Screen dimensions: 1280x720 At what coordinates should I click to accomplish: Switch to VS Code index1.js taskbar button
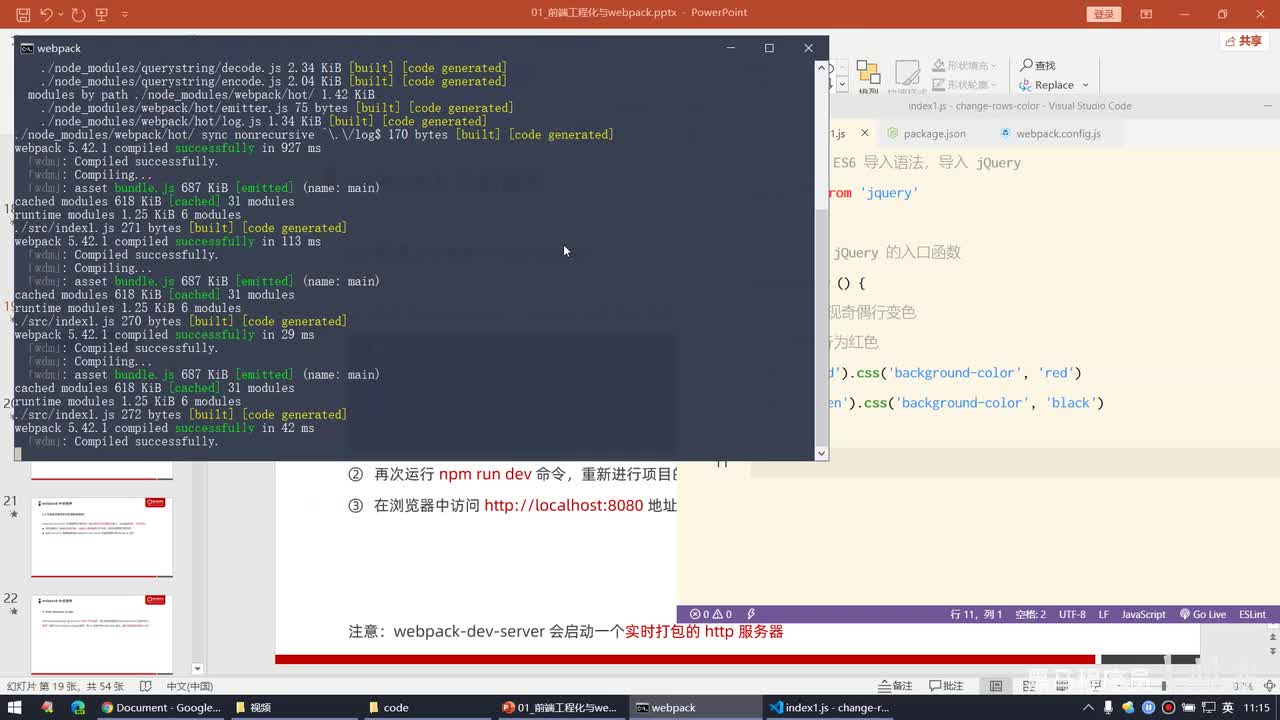[830, 707]
